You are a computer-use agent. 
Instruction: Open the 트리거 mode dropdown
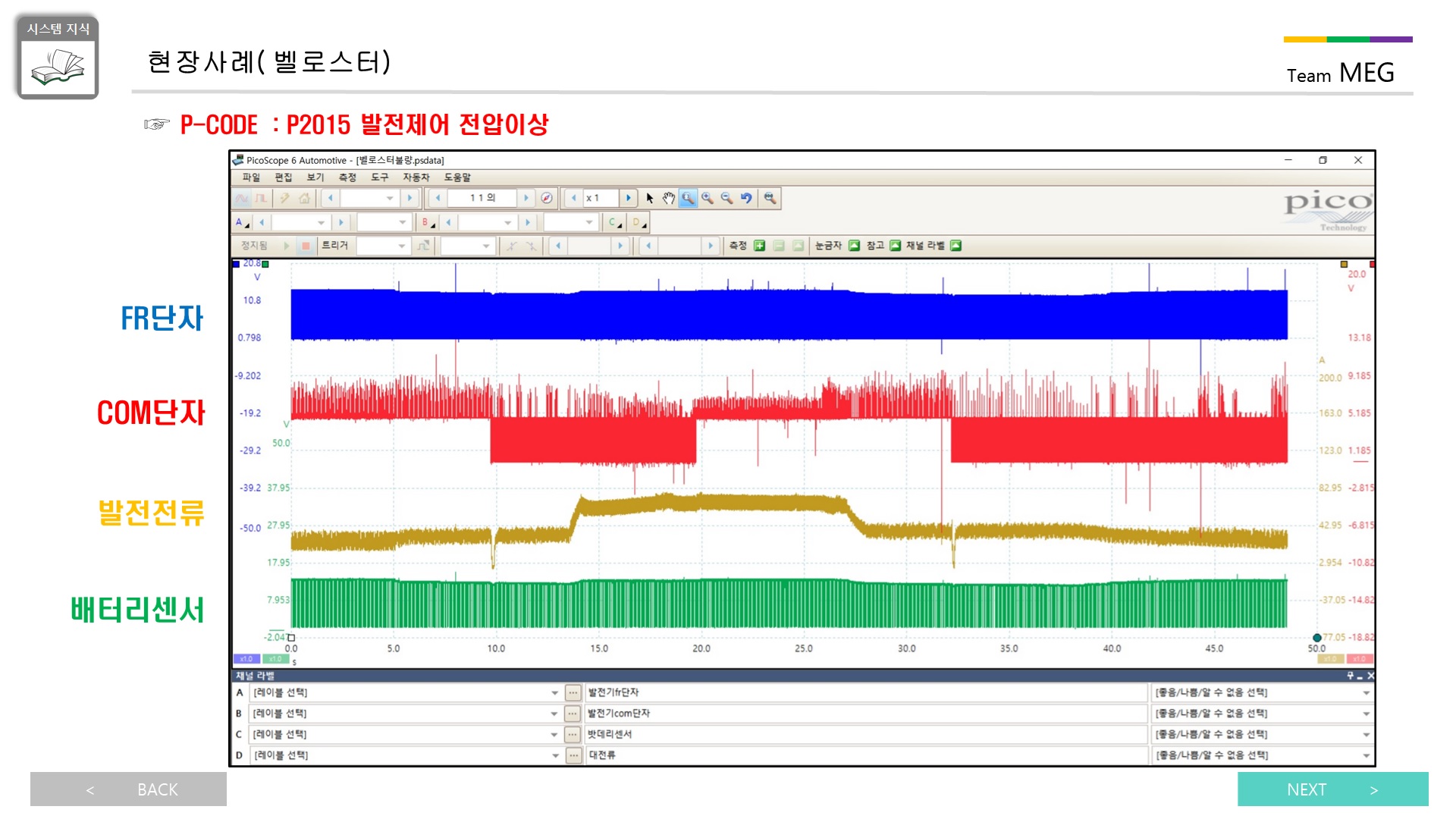coord(383,246)
